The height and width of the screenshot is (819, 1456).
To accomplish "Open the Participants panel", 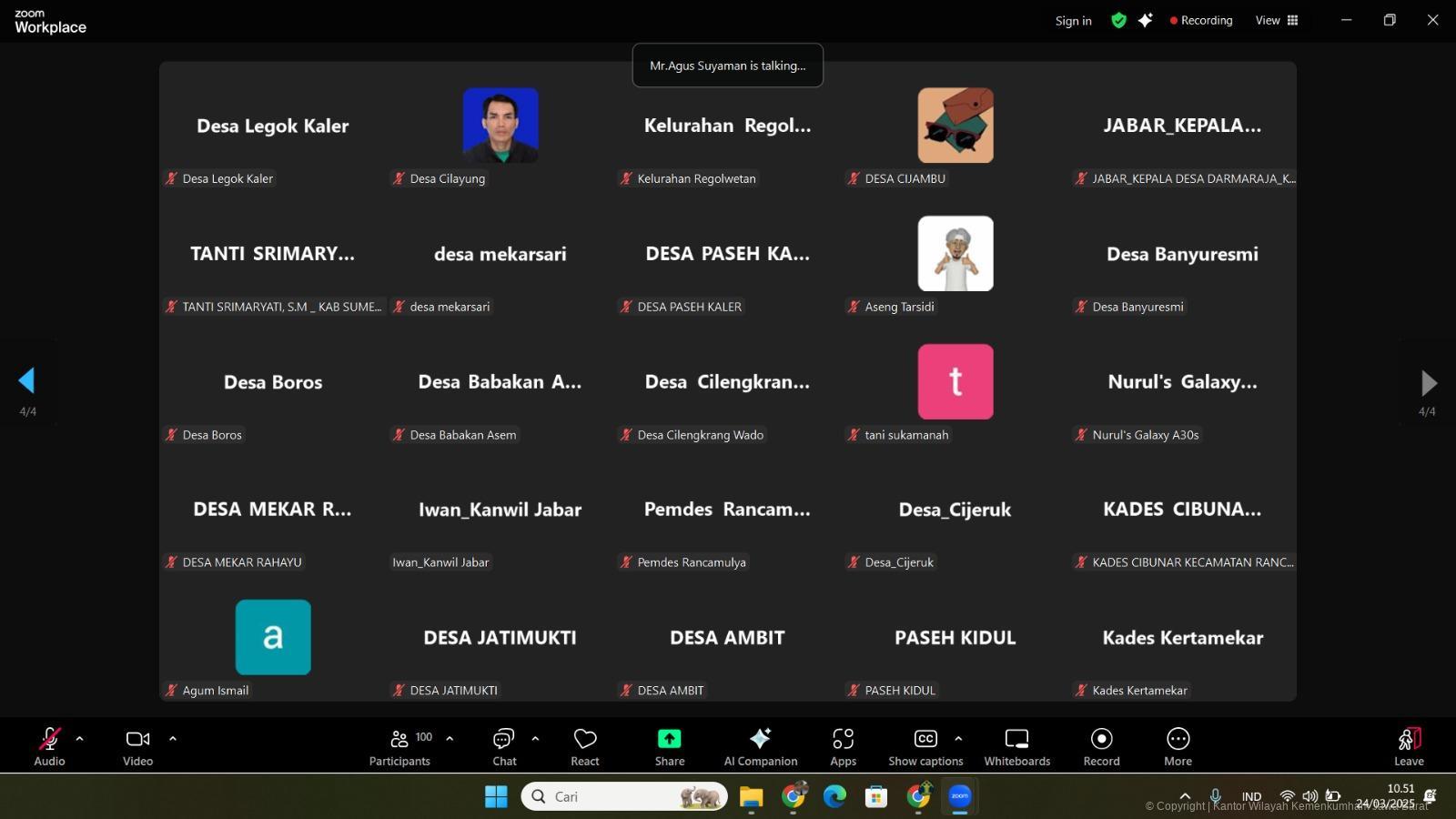I will pos(399,746).
